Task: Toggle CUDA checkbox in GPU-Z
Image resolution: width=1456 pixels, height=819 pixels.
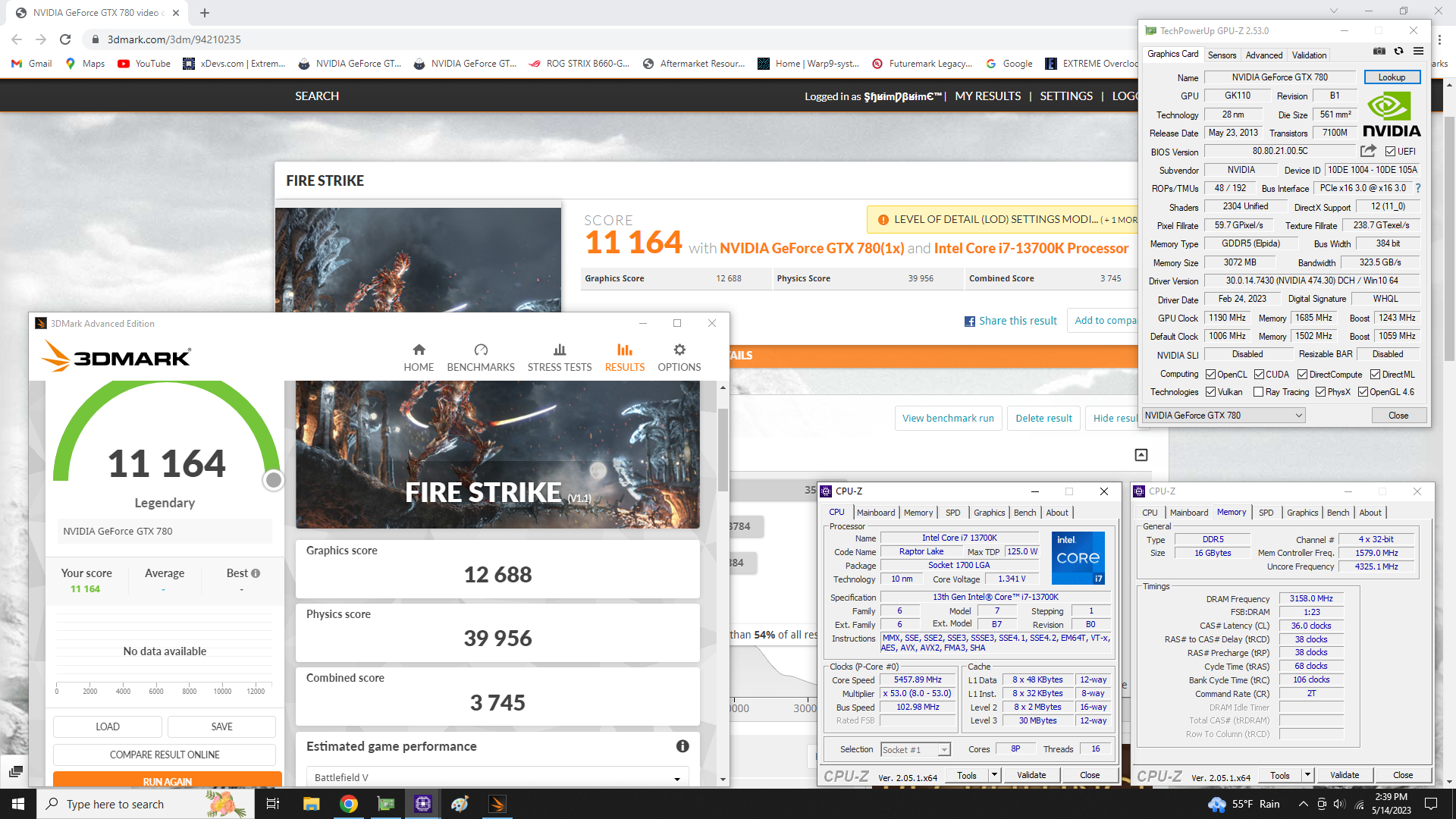Action: pos(1259,375)
